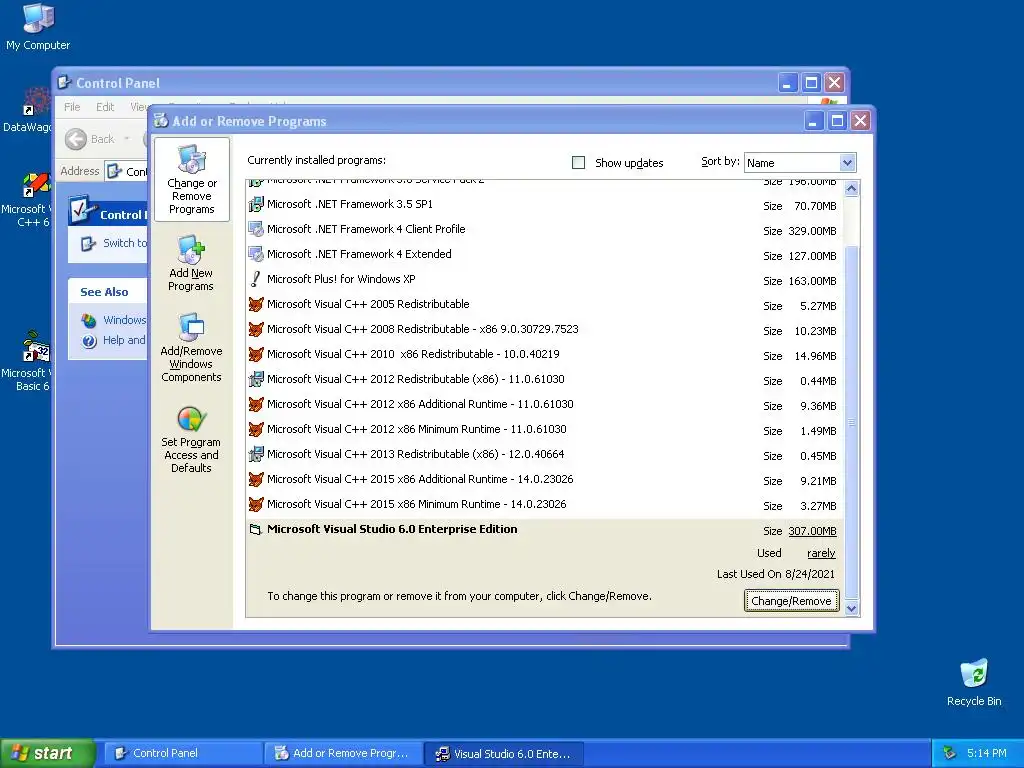Select Visual C++ 2015 x86 Minimum Runtime entry
Image resolution: width=1024 pixels, height=768 pixels.
point(545,504)
